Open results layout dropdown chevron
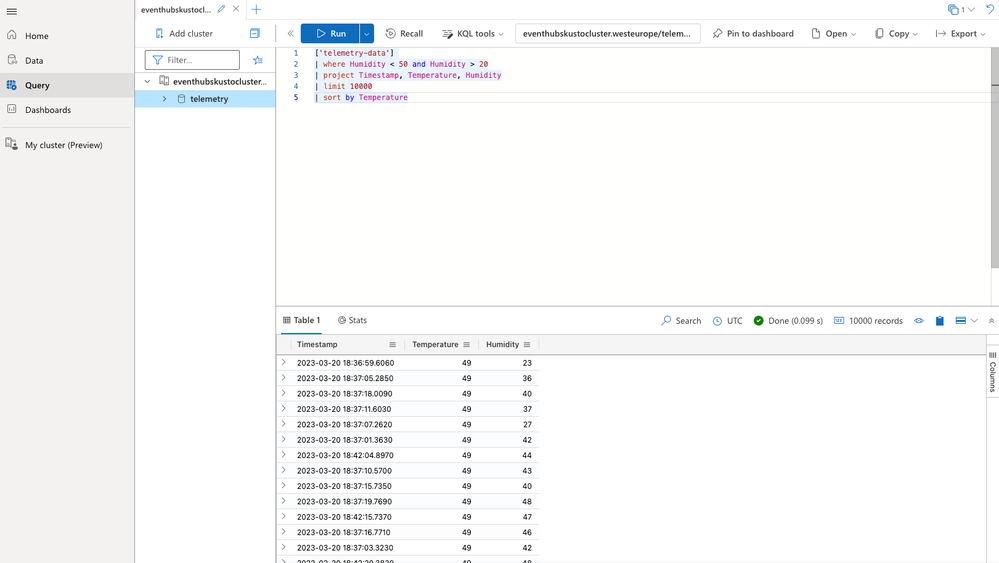The image size is (999, 563). coord(974,320)
